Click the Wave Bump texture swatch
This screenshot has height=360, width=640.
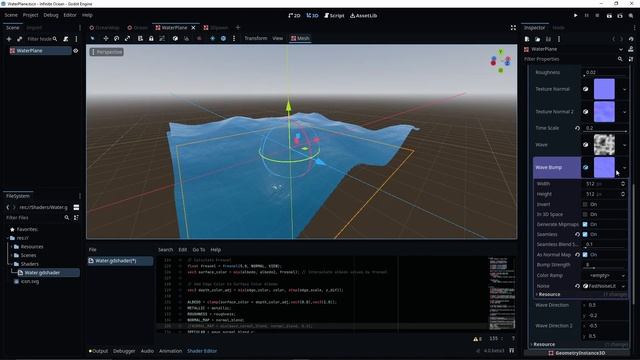[604, 167]
